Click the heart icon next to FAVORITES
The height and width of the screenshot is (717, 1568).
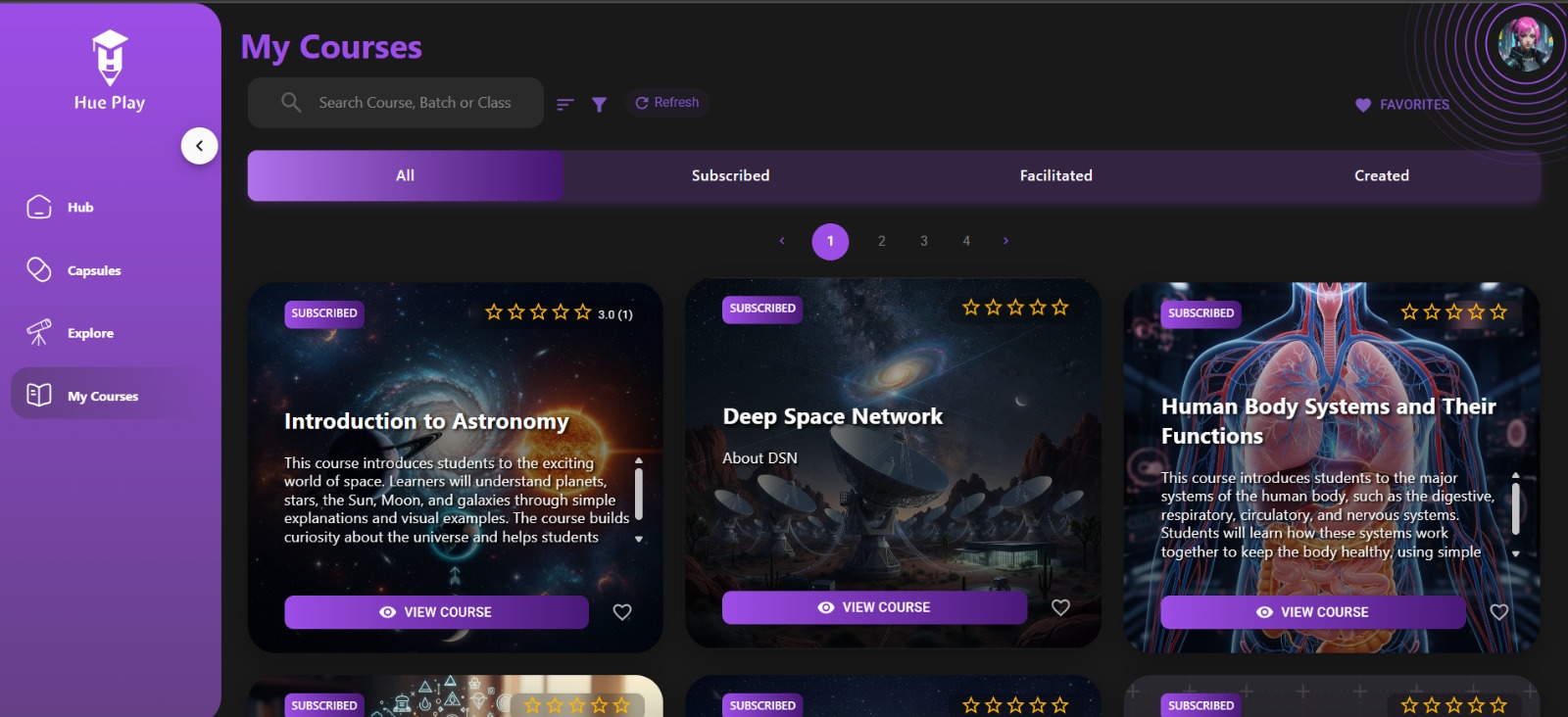[x=1363, y=105]
